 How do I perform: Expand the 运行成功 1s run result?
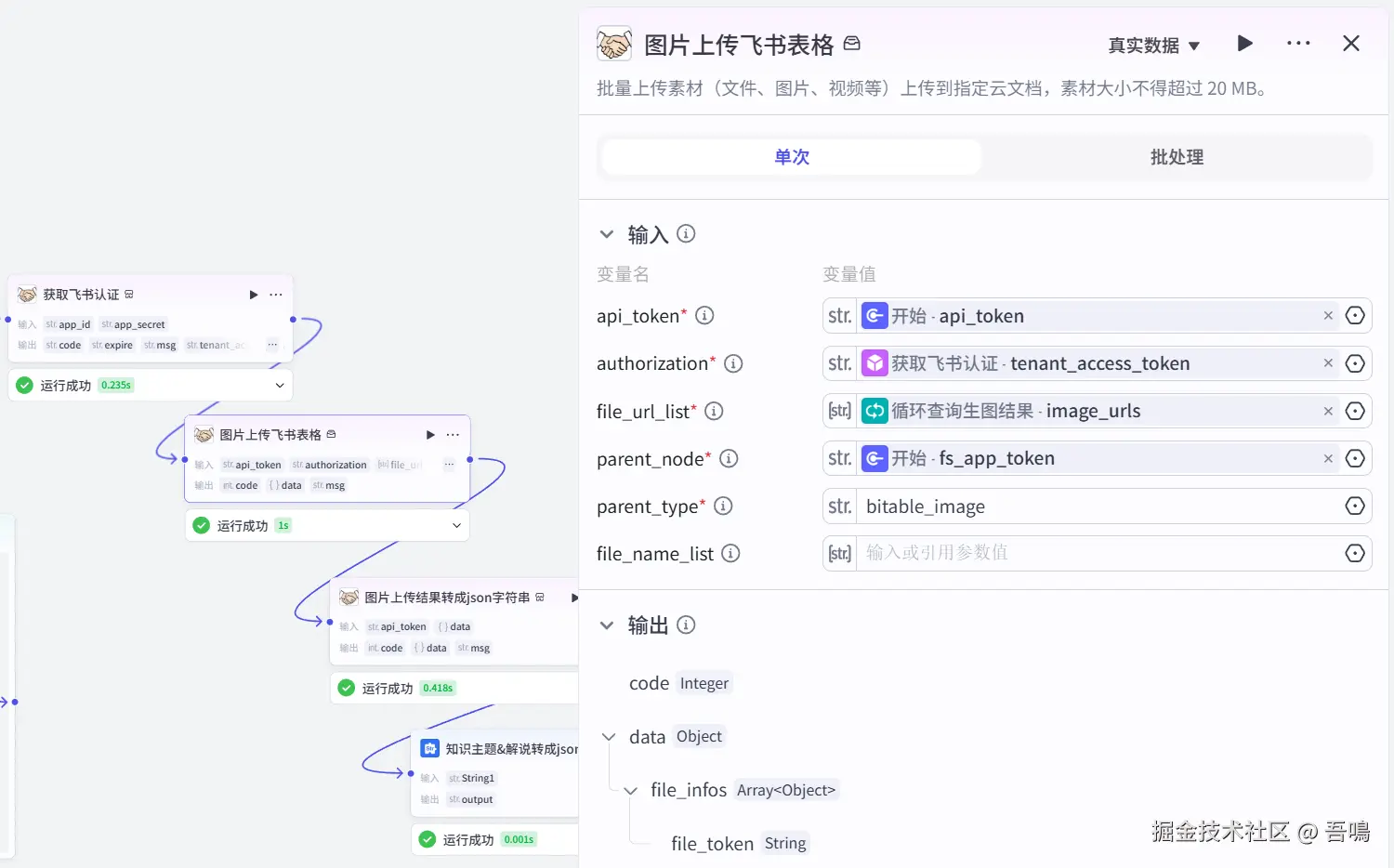[456, 525]
